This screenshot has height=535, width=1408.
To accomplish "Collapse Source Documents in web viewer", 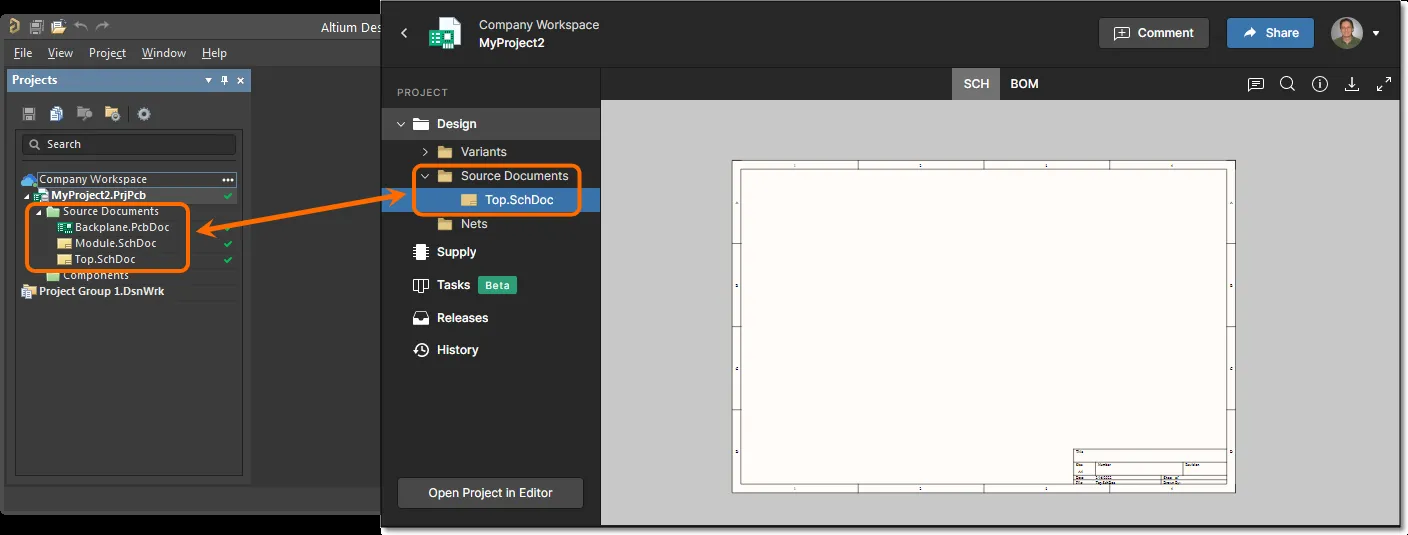I will pyautogui.click(x=425, y=176).
